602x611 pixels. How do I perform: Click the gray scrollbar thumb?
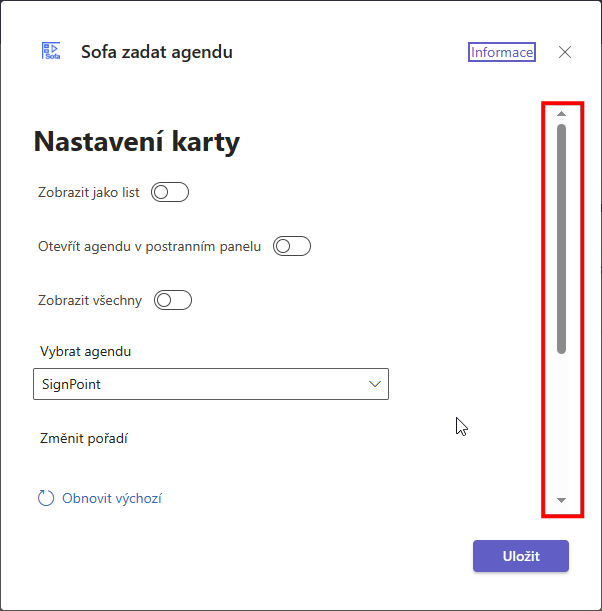coord(561,239)
